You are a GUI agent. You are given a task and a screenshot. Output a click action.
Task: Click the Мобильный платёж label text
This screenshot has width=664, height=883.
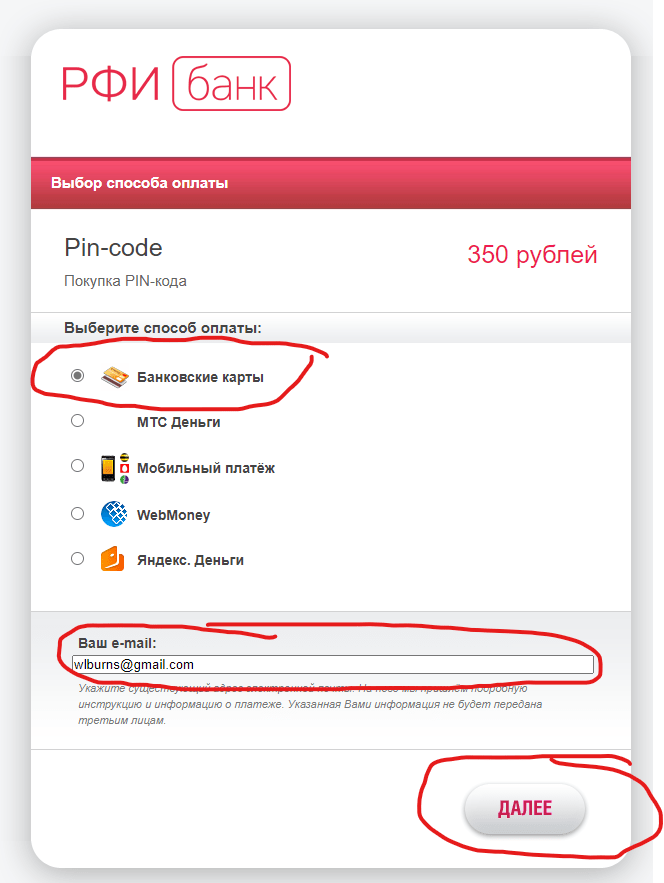206,469
